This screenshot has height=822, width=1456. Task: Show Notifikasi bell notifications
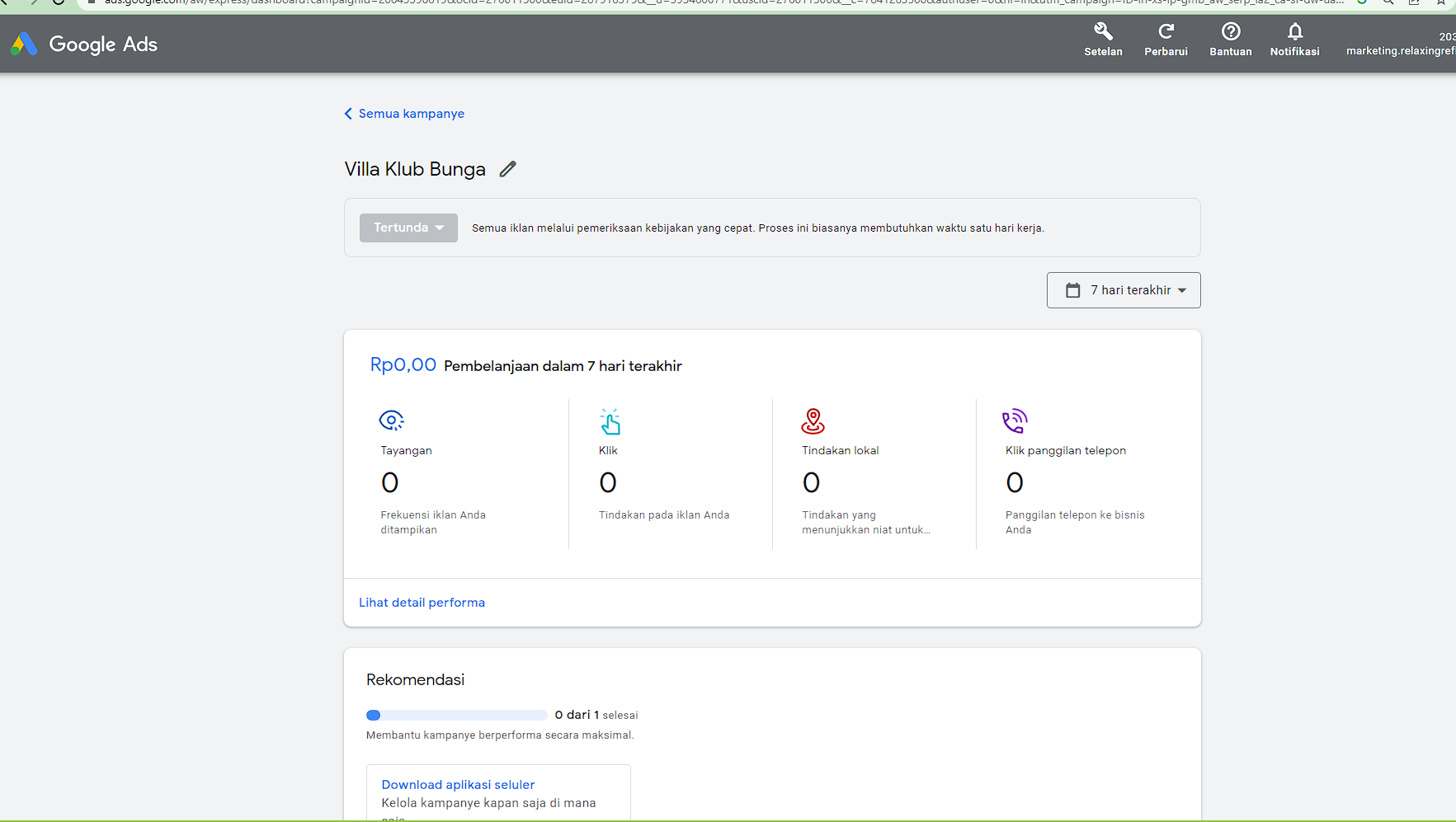[1294, 40]
